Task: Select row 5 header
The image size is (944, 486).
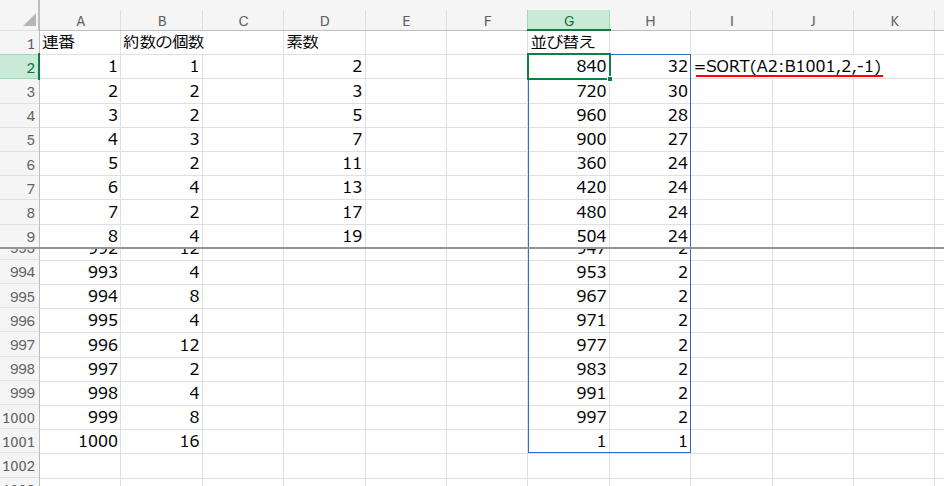Action: [x=20, y=140]
